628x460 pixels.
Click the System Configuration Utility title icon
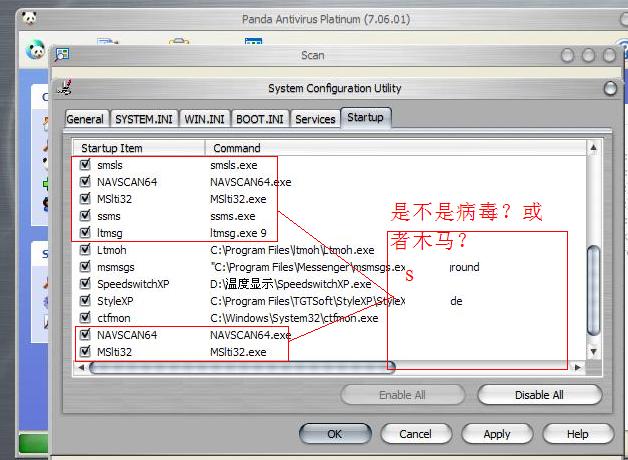64,87
